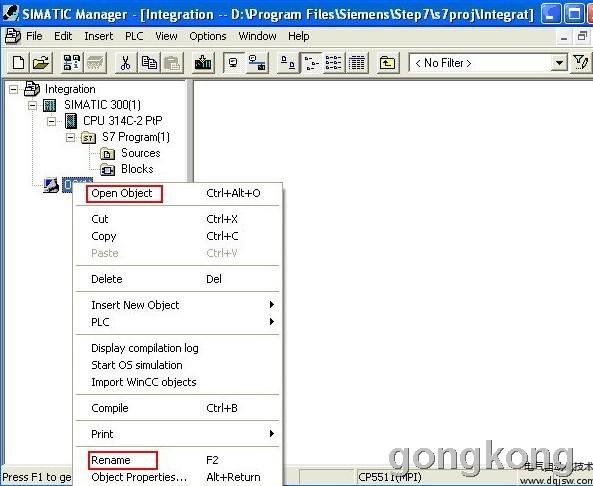Open the Insert menu
This screenshot has height=486, width=593.
(x=99, y=36)
